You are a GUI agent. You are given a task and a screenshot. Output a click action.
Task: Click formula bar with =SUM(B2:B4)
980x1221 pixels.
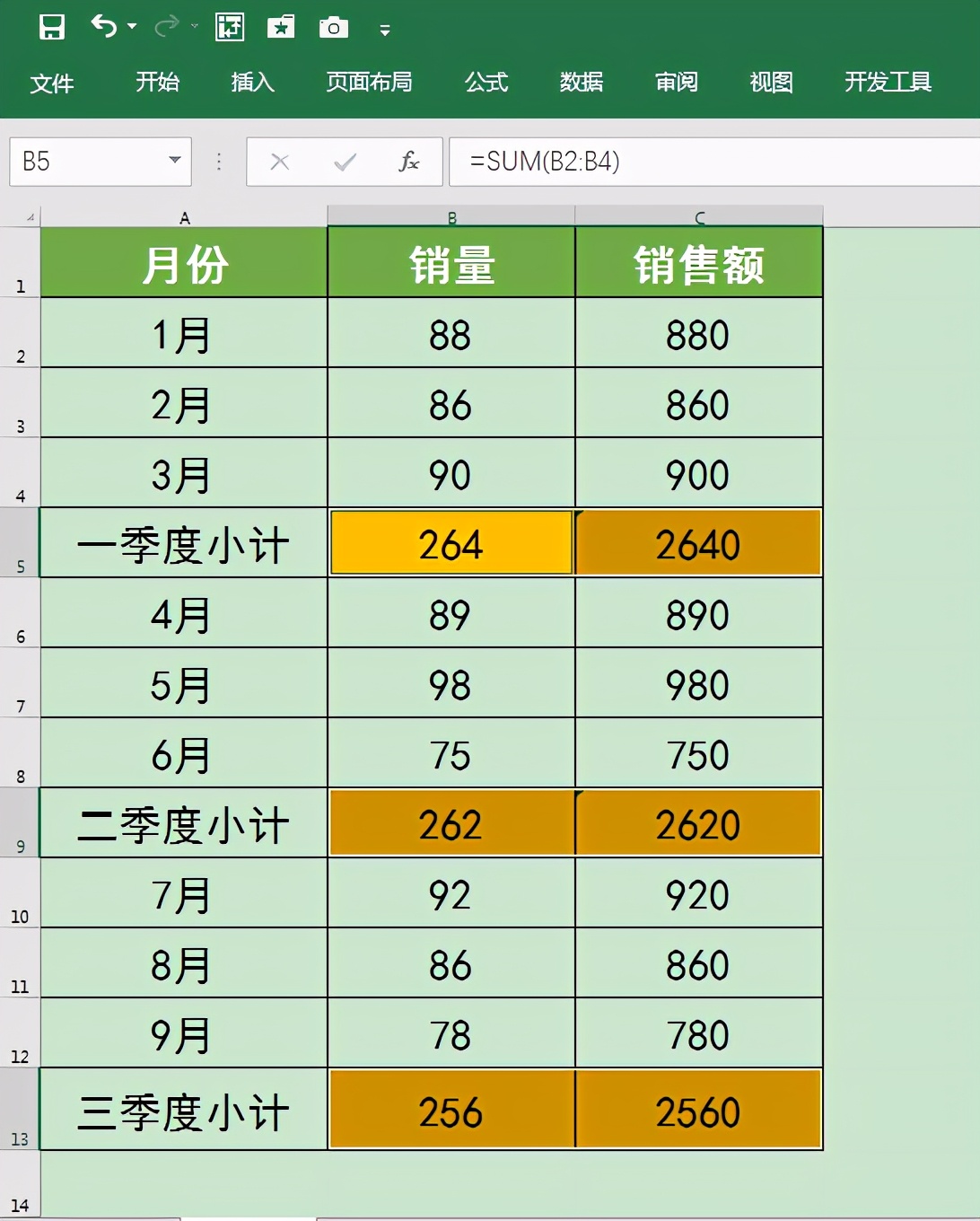tap(714, 162)
